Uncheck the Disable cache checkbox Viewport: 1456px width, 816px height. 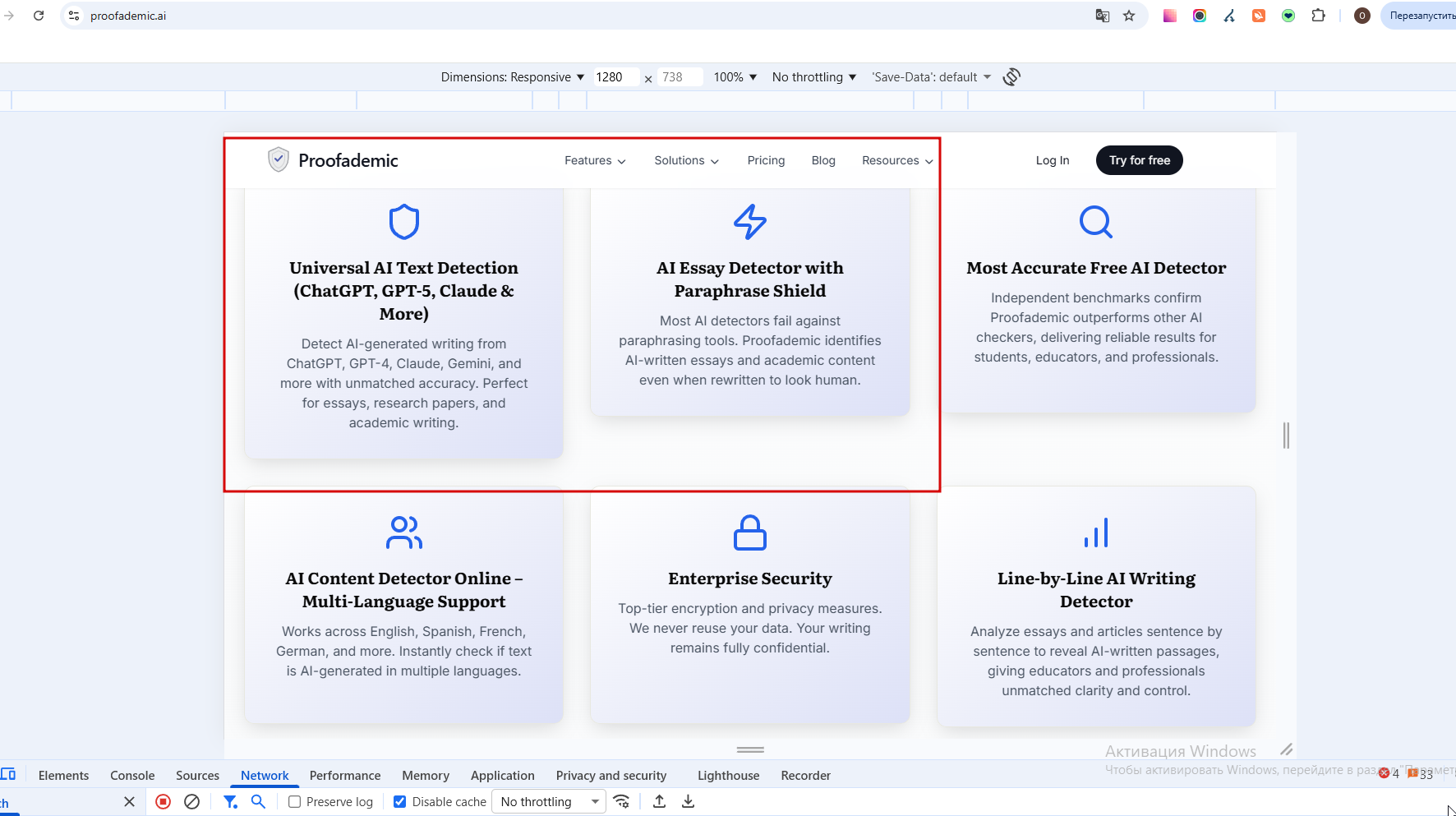point(399,801)
